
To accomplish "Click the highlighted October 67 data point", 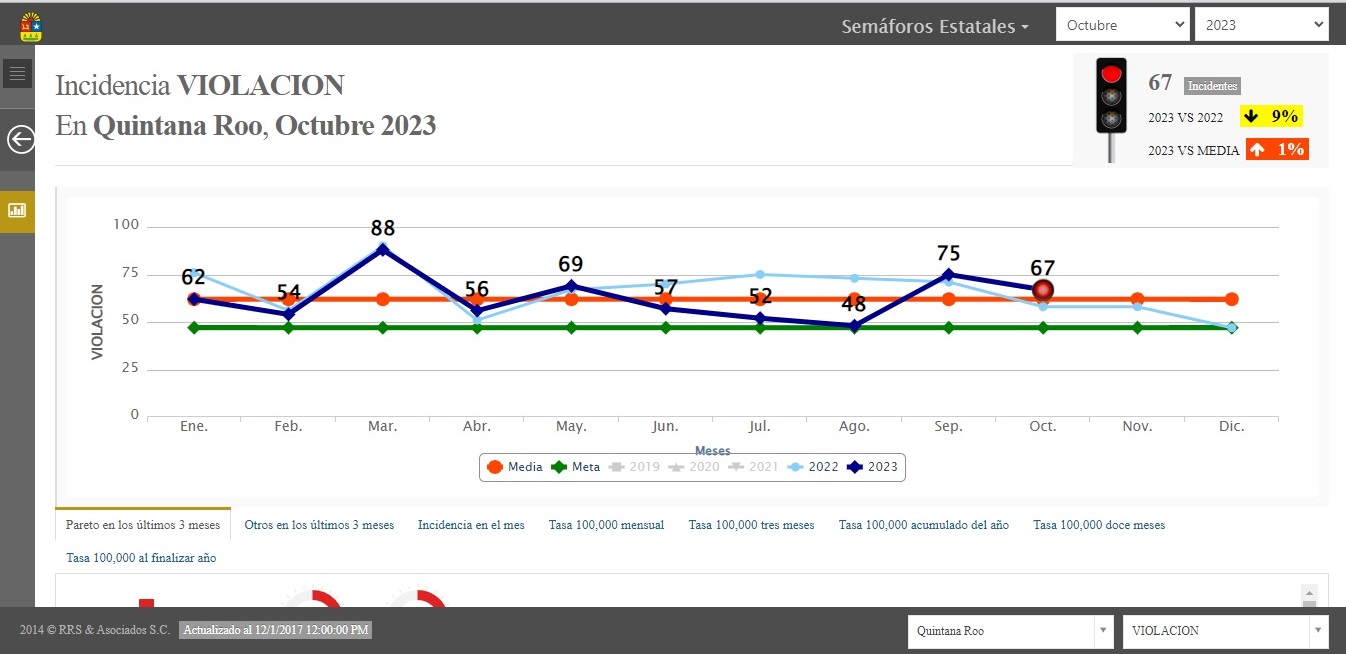I will (x=1043, y=290).
